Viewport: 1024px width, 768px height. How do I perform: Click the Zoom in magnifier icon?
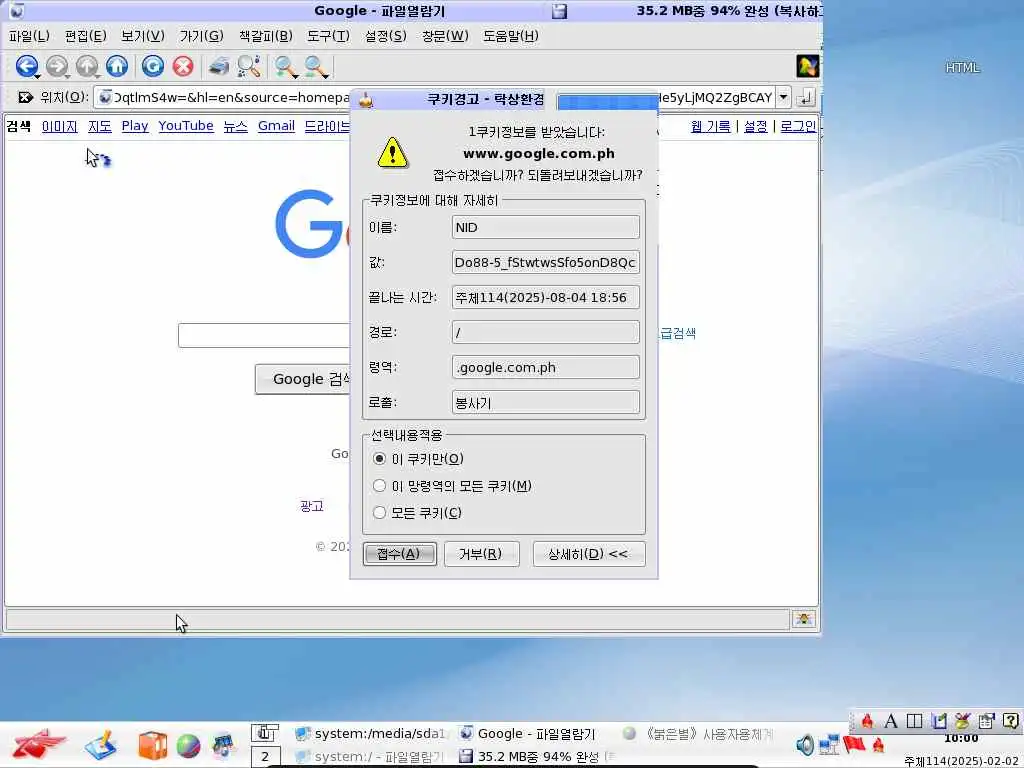click(285, 66)
